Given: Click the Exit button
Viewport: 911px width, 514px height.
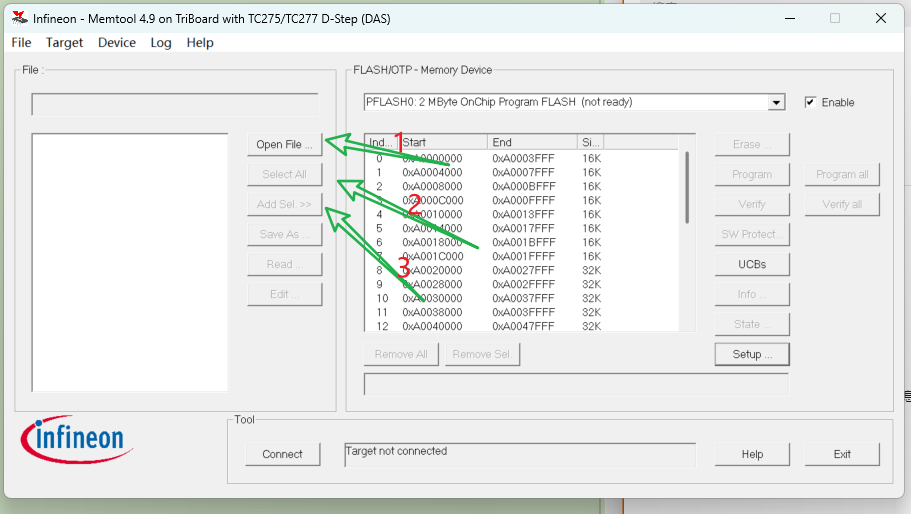Looking at the screenshot, I should pyautogui.click(x=842, y=454).
